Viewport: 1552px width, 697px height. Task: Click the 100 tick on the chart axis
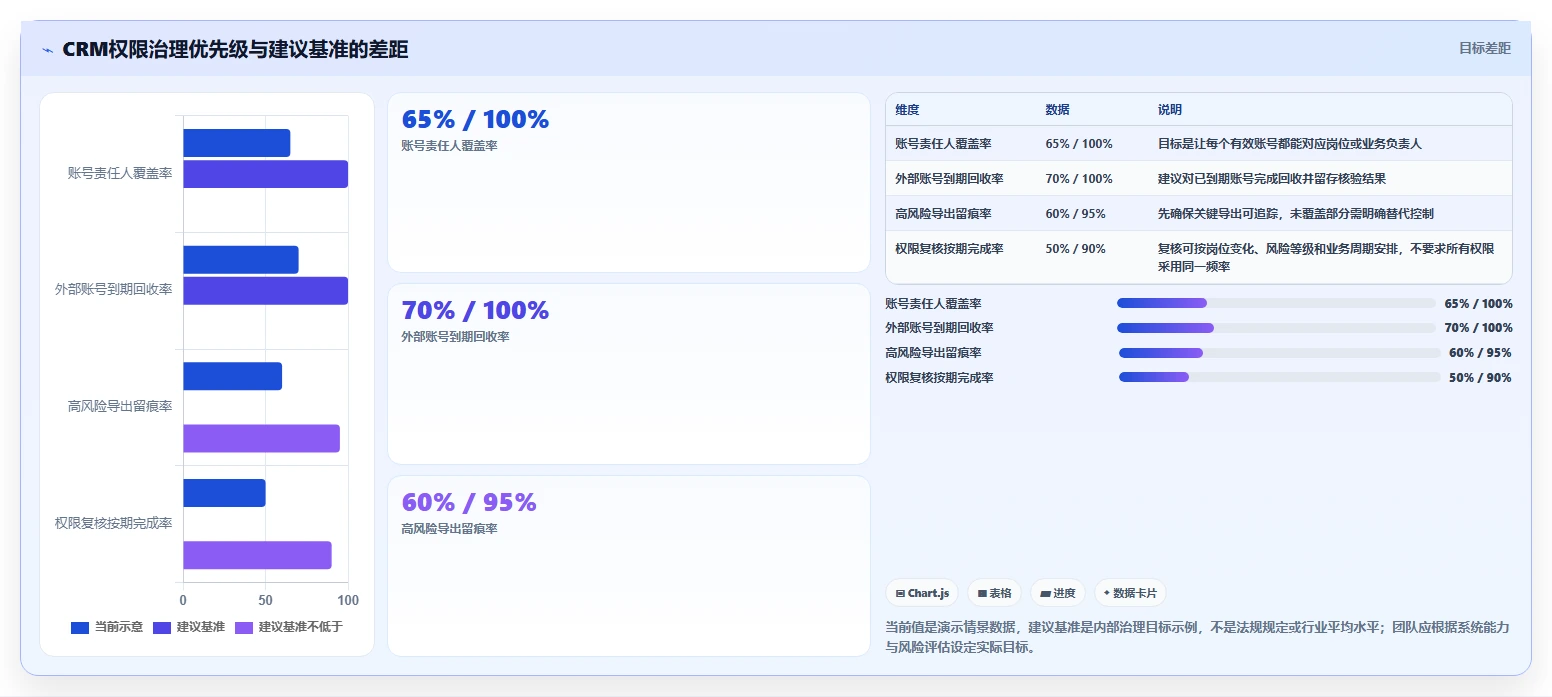[348, 600]
